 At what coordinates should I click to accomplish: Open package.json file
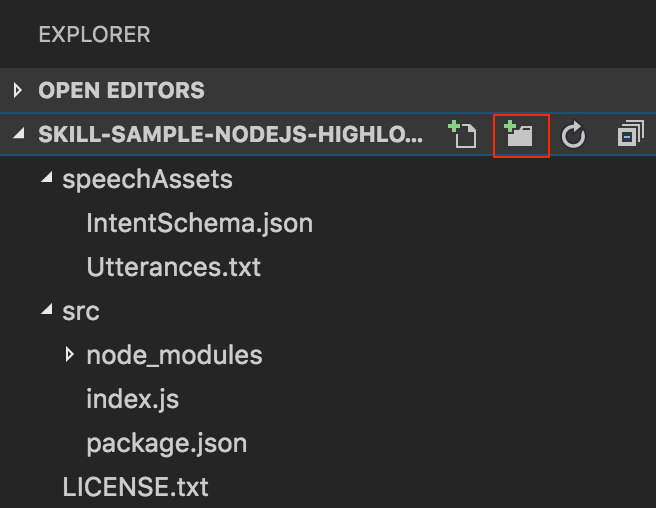coord(166,443)
